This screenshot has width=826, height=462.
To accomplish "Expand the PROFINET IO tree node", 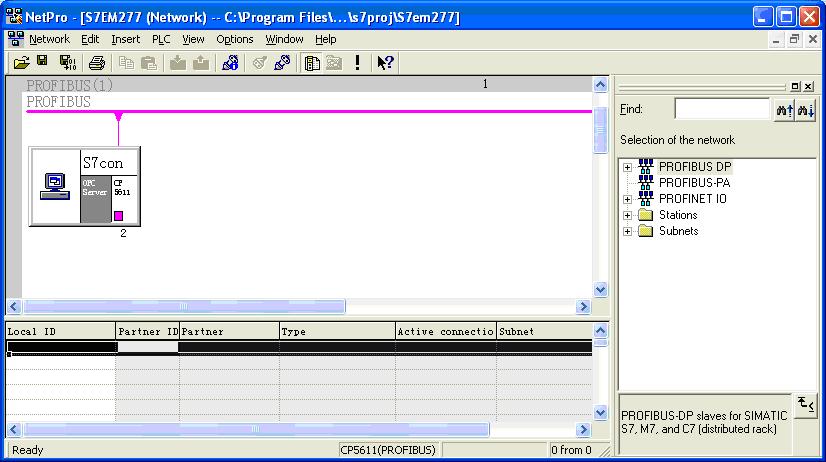I will 627,200.
